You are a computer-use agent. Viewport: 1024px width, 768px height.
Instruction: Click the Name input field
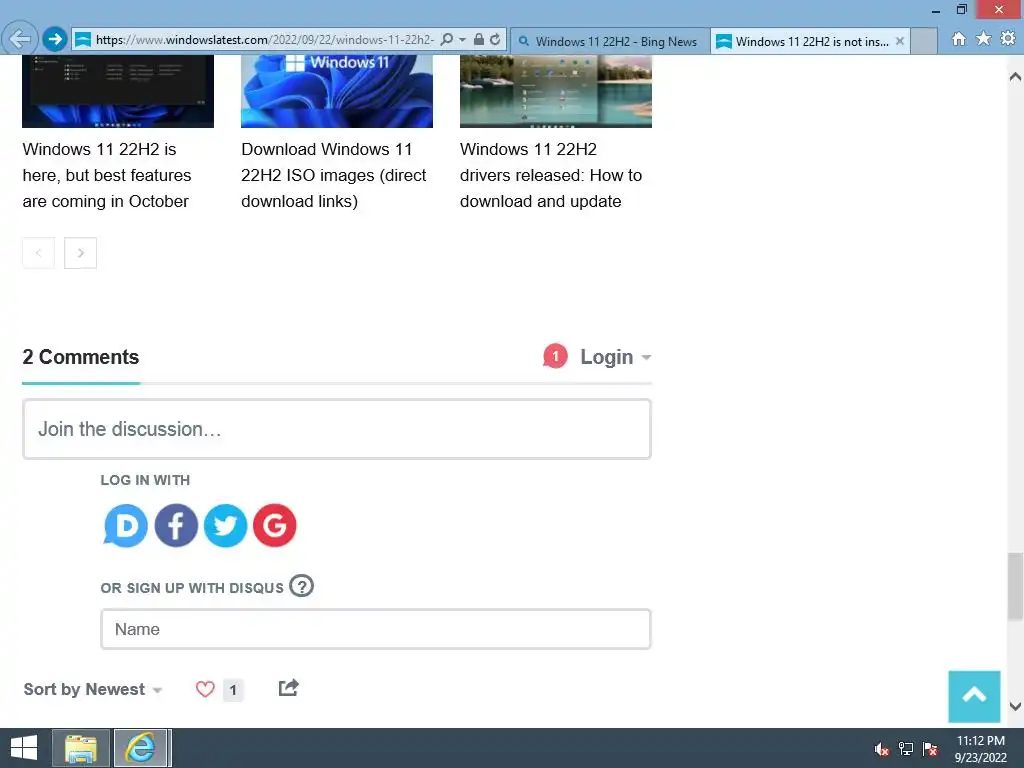(376, 629)
